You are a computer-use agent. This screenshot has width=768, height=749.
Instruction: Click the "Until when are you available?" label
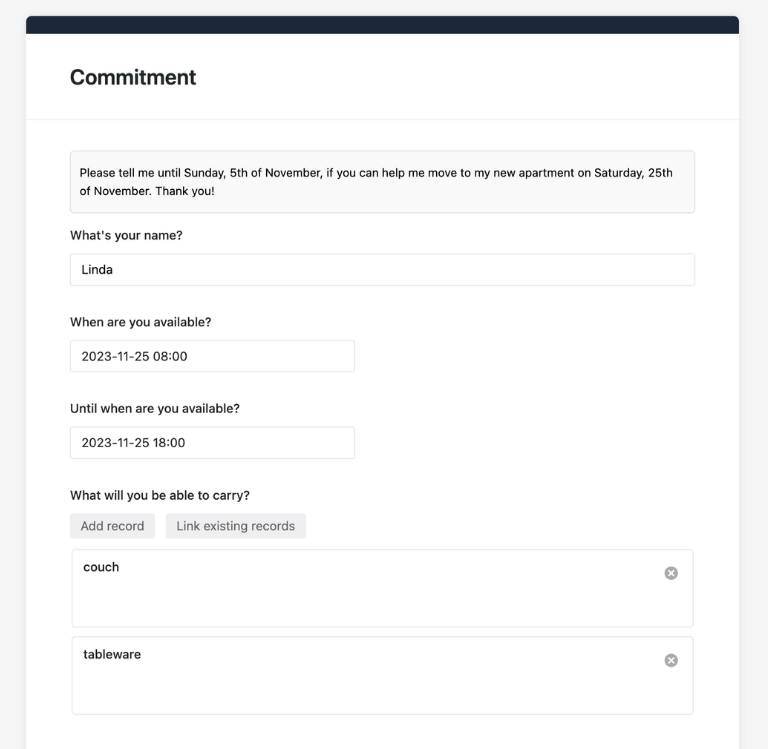point(155,409)
